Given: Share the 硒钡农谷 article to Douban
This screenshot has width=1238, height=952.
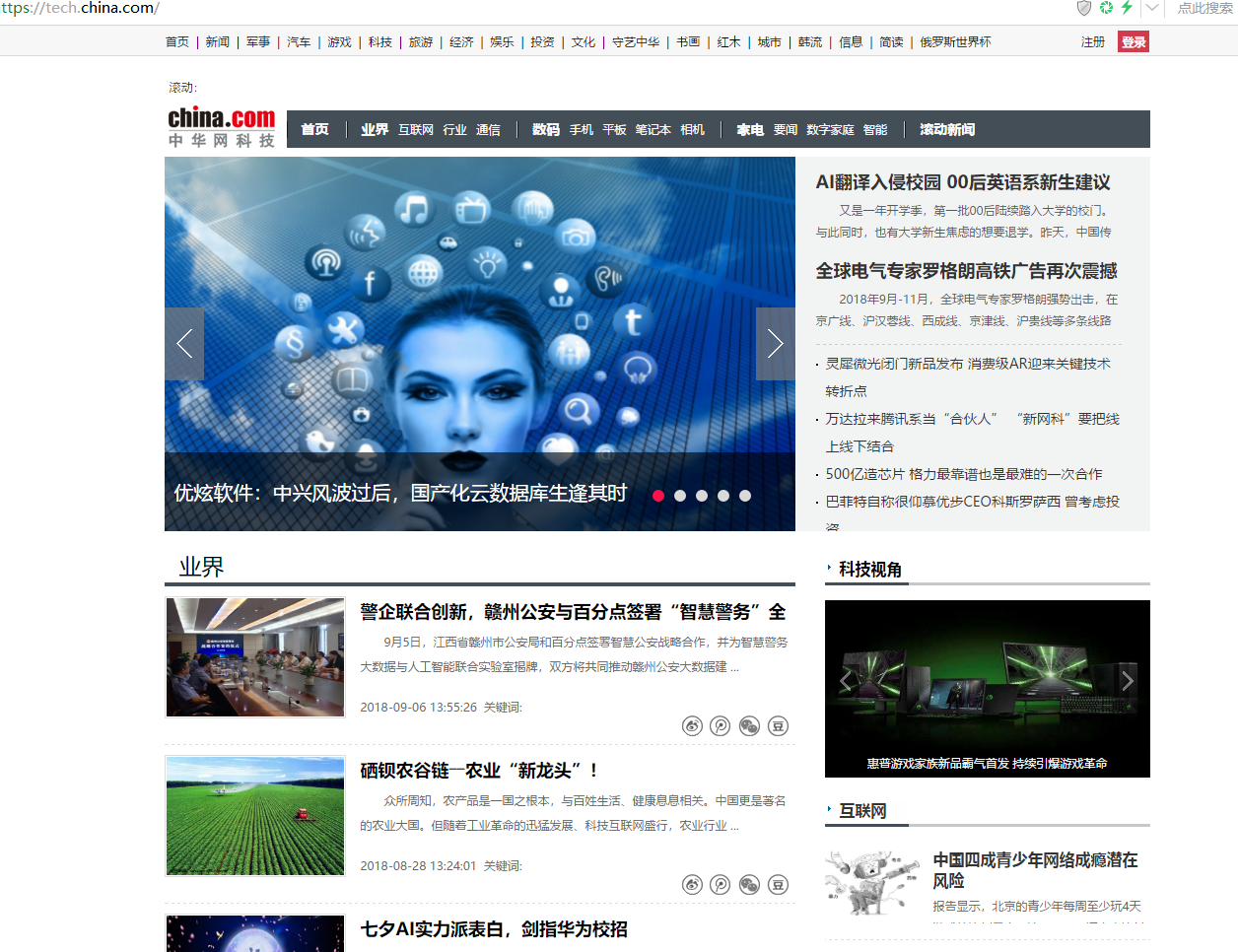Looking at the screenshot, I should point(778,885).
